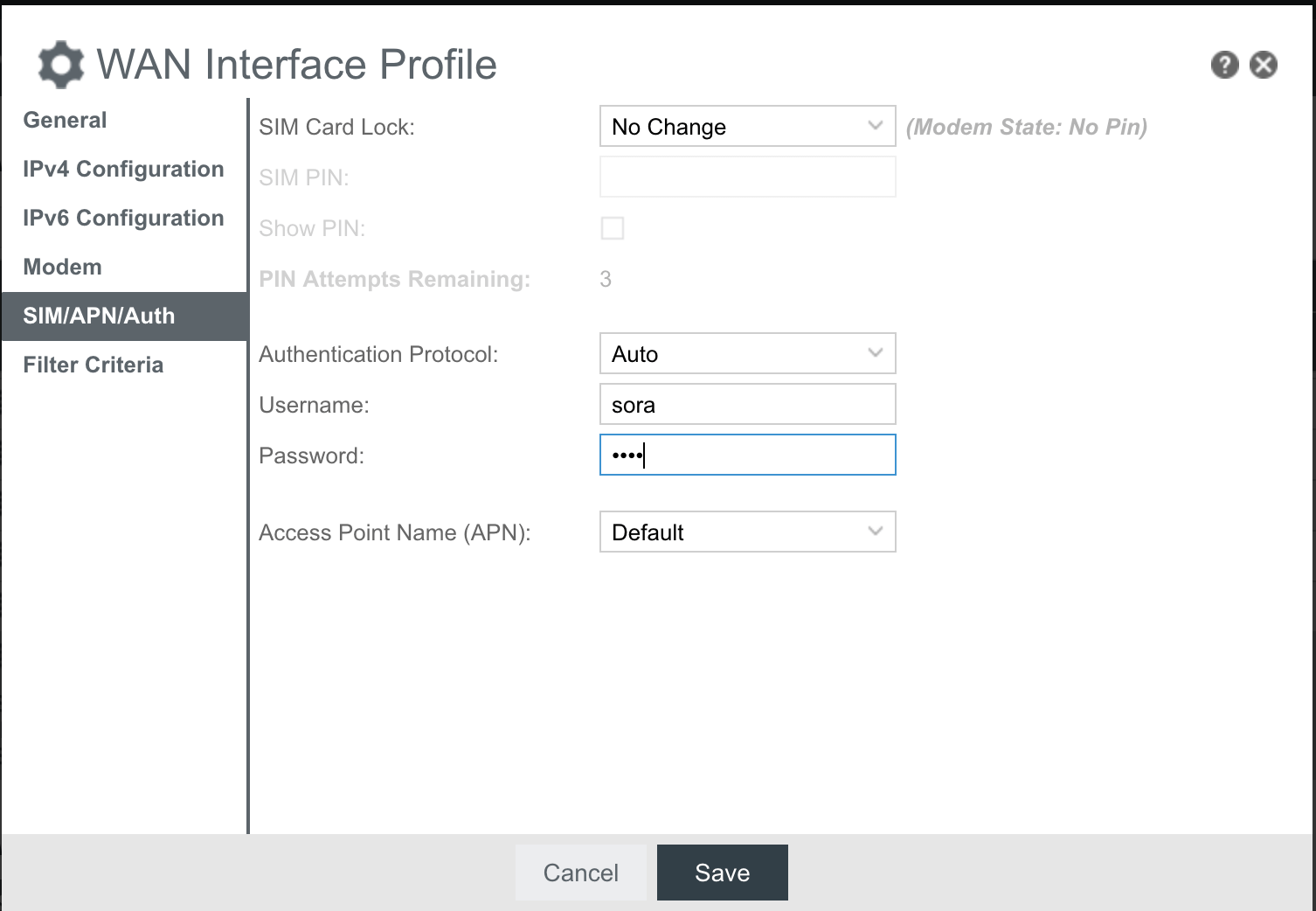Click the Cancel button
Viewport: 1316px width, 911px height.
click(580, 873)
